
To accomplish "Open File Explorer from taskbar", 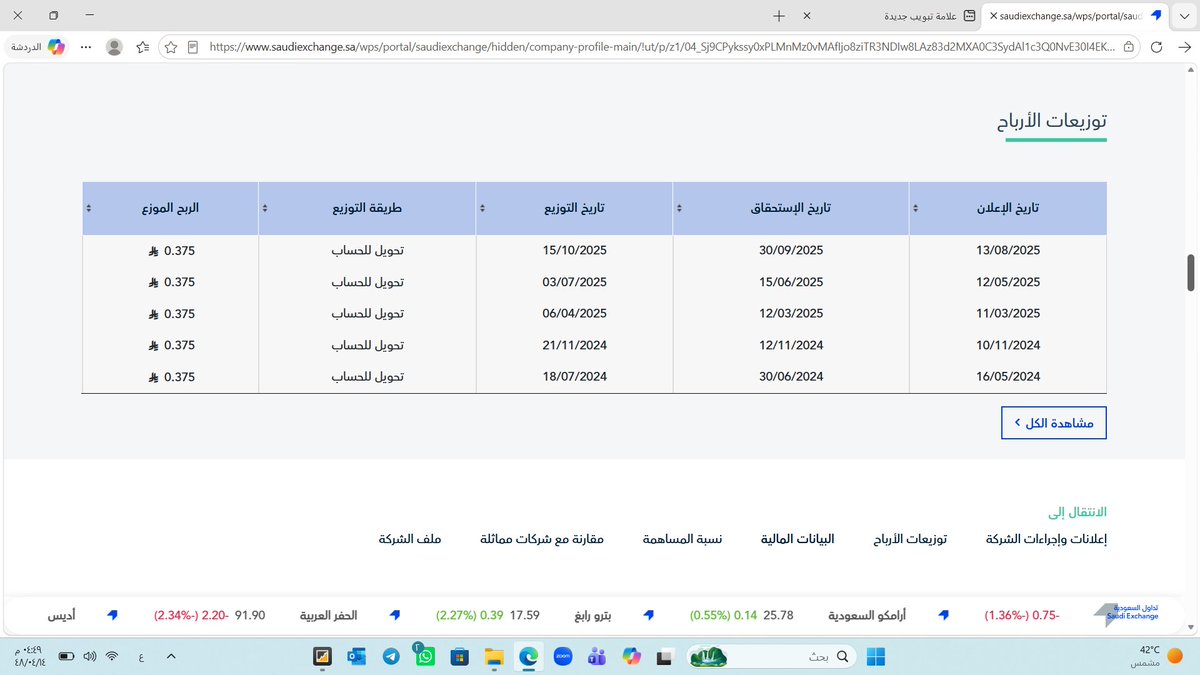I will [x=493, y=656].
